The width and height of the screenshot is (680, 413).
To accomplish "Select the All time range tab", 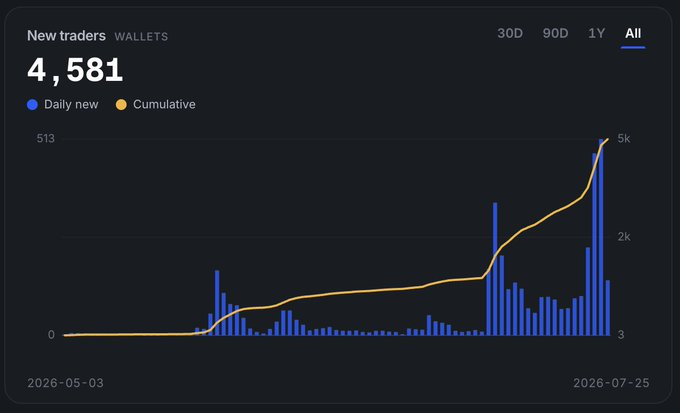I will [633, 33].
